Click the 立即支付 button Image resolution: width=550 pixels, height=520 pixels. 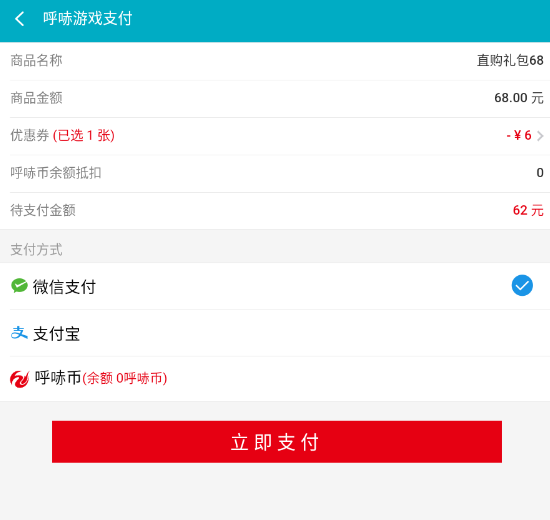(x=277, y=442)
